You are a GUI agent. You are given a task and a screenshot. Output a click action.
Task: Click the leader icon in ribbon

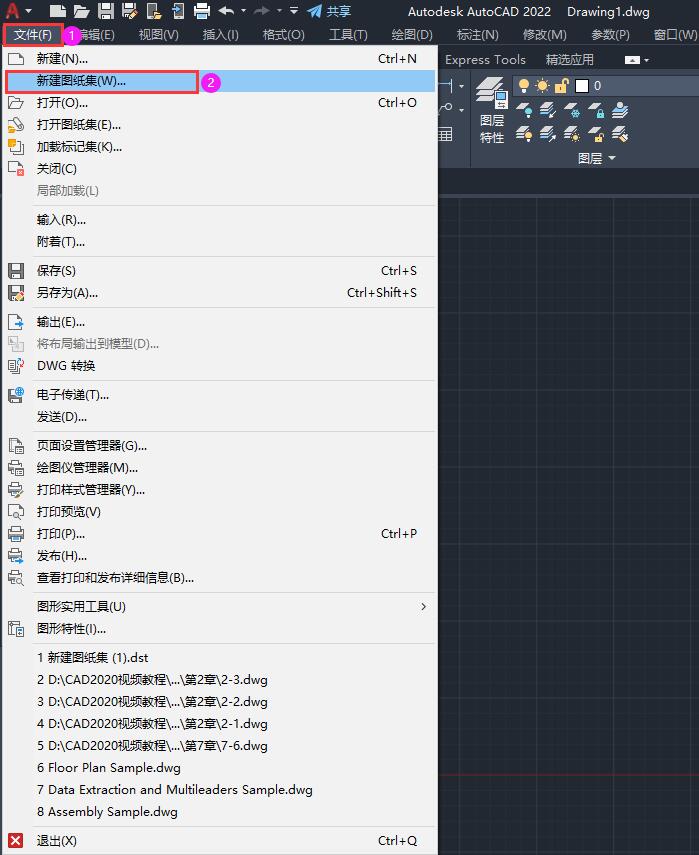[445, 109]
